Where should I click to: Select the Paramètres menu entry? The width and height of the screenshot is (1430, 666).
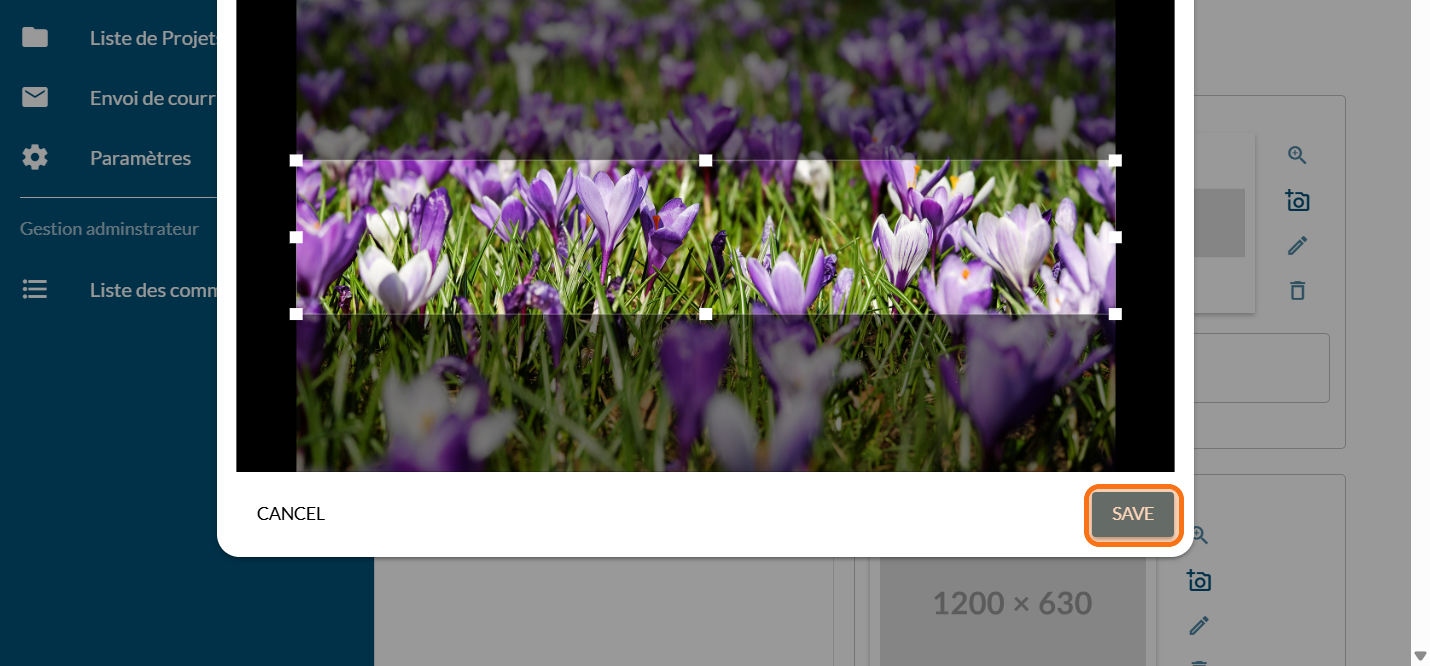tap(140, 158)
